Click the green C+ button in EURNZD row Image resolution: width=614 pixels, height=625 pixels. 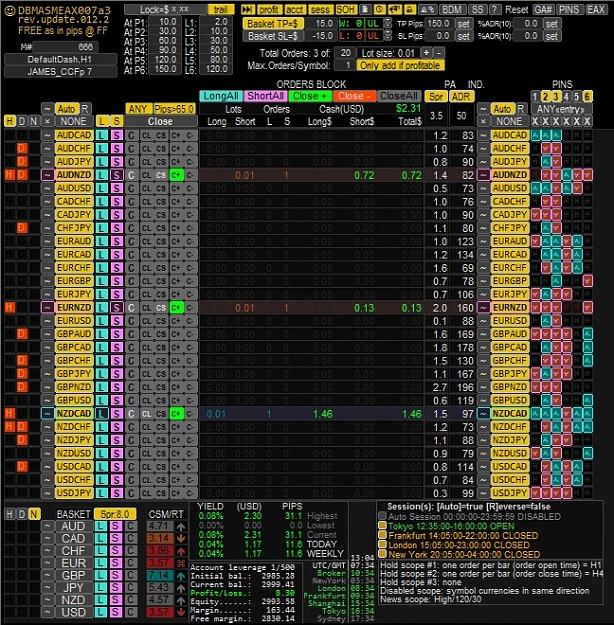176,308
